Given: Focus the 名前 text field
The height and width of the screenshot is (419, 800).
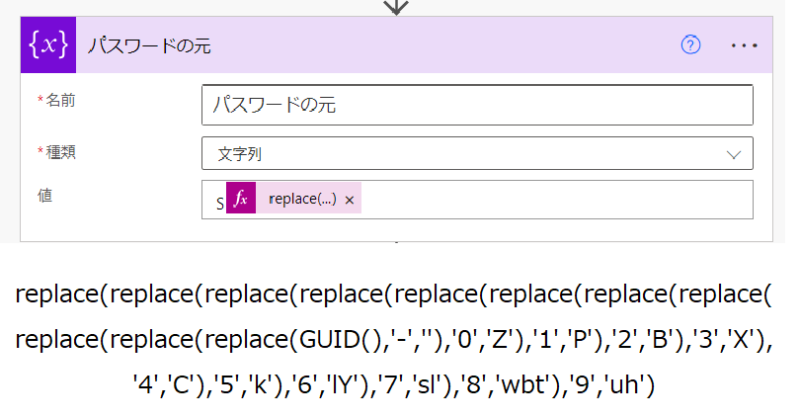Looking at the screenshot, I should [x=476, y=104].
